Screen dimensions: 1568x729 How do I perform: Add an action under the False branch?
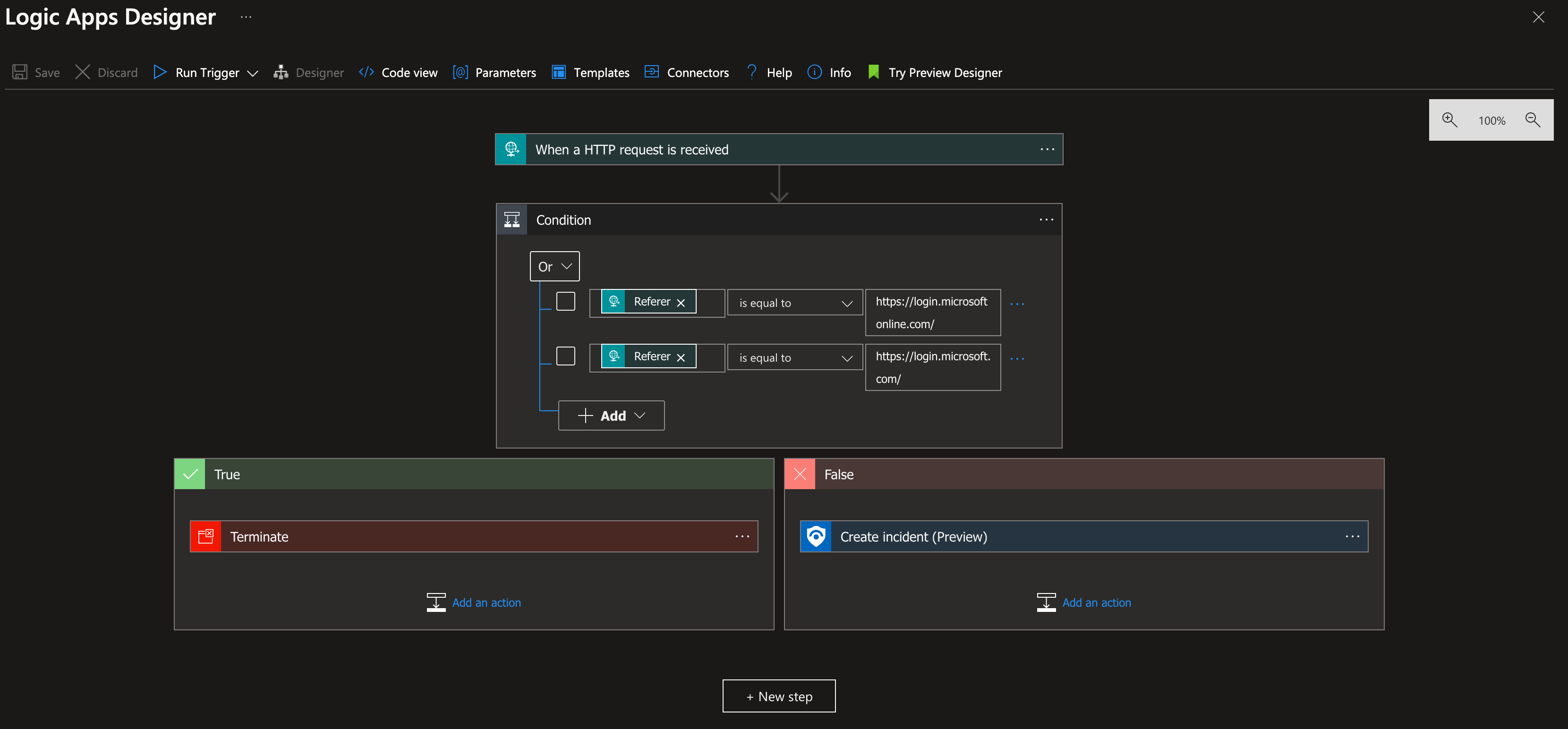coord(1096,602)
